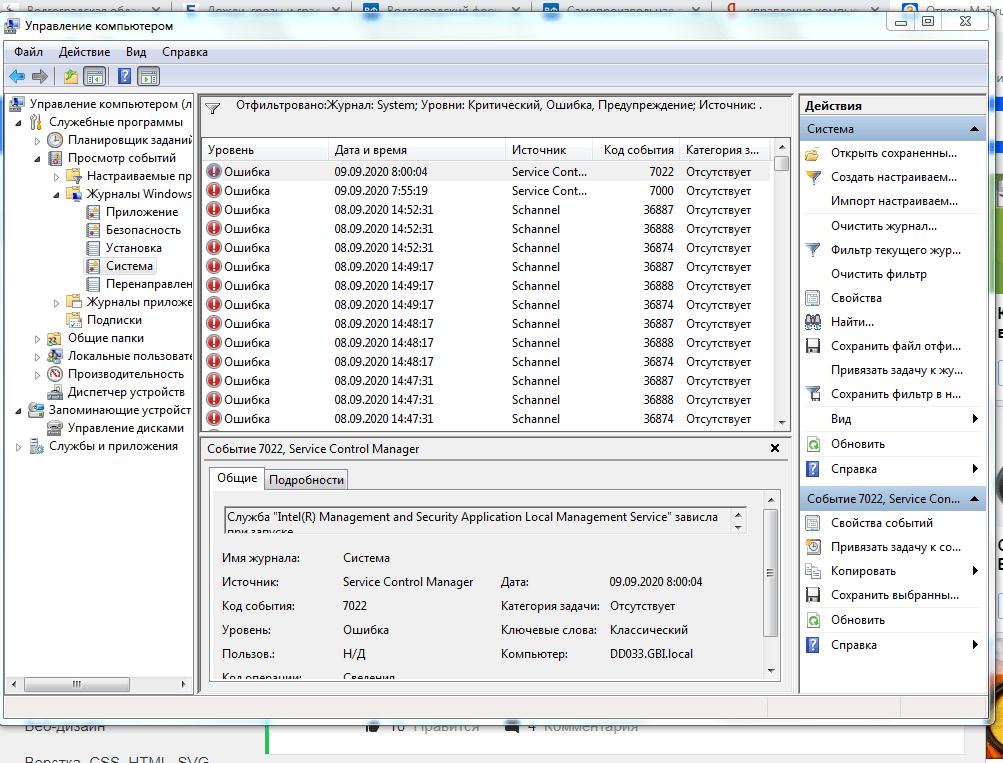Toggle the console tree show/hide button
Image resolution: width=1003 pixels, height=763 pixels.
95,76
